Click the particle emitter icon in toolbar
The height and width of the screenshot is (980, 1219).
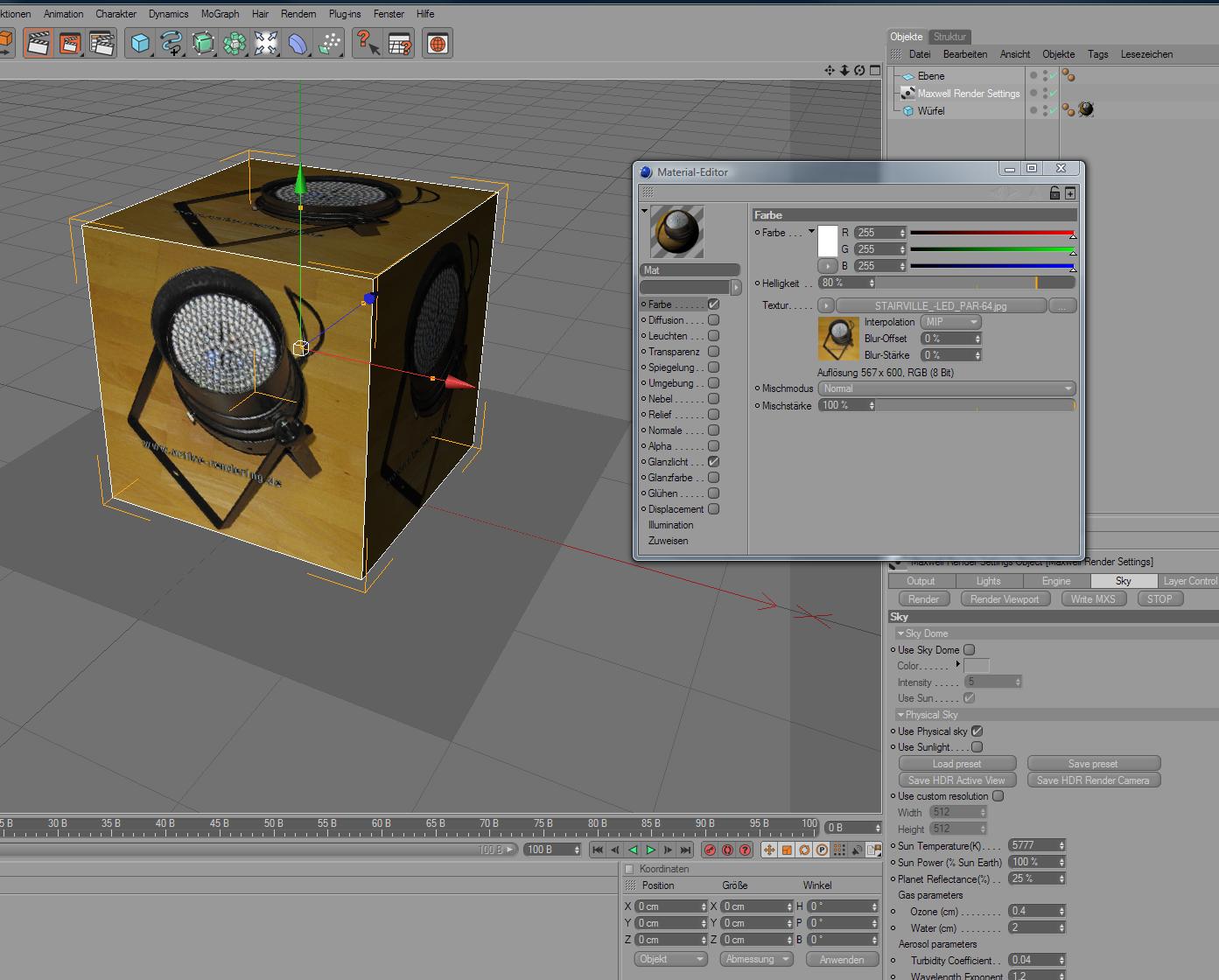click(x=330, y=43)
